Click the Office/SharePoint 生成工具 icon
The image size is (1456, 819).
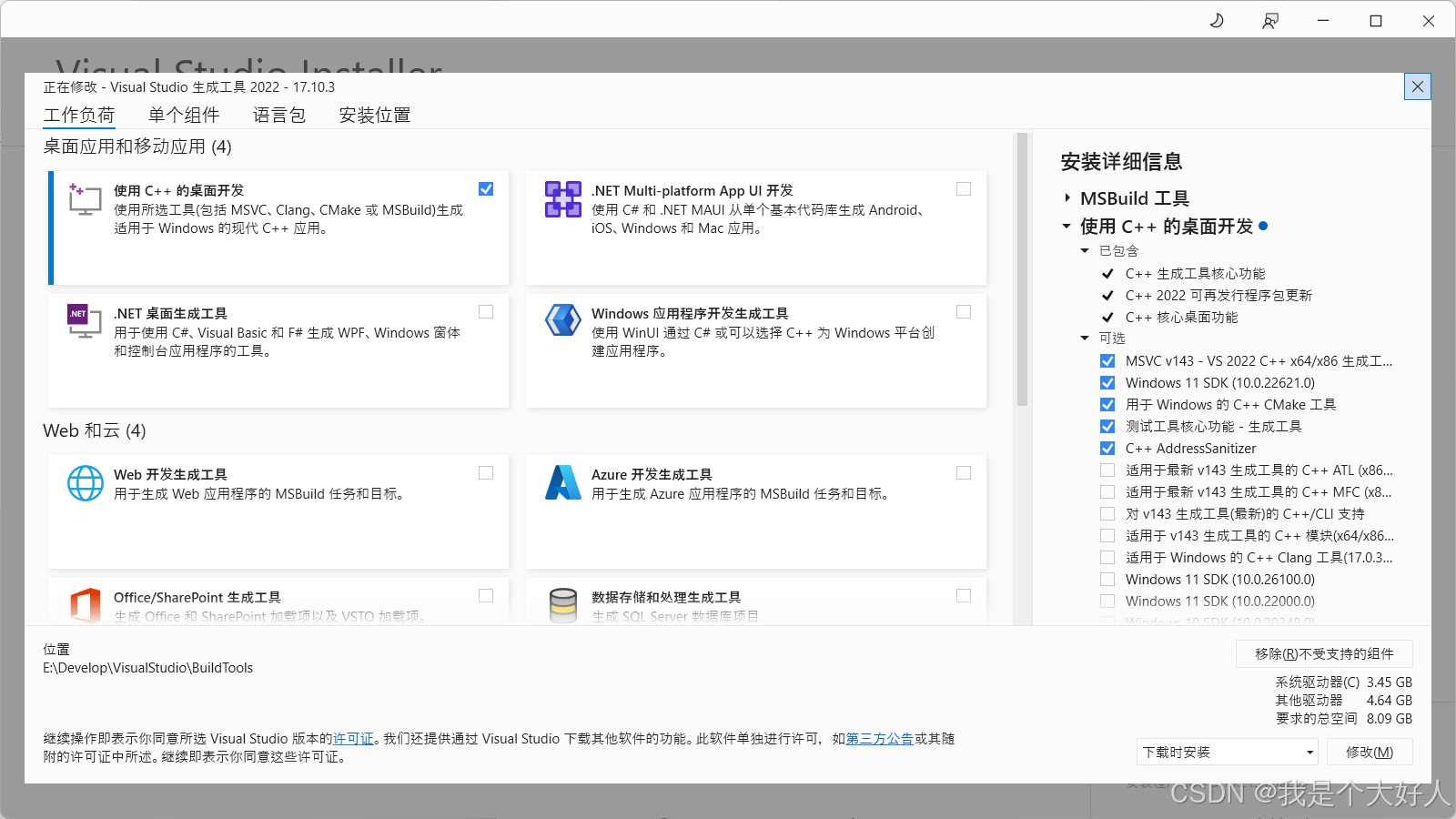pos(86,605)
